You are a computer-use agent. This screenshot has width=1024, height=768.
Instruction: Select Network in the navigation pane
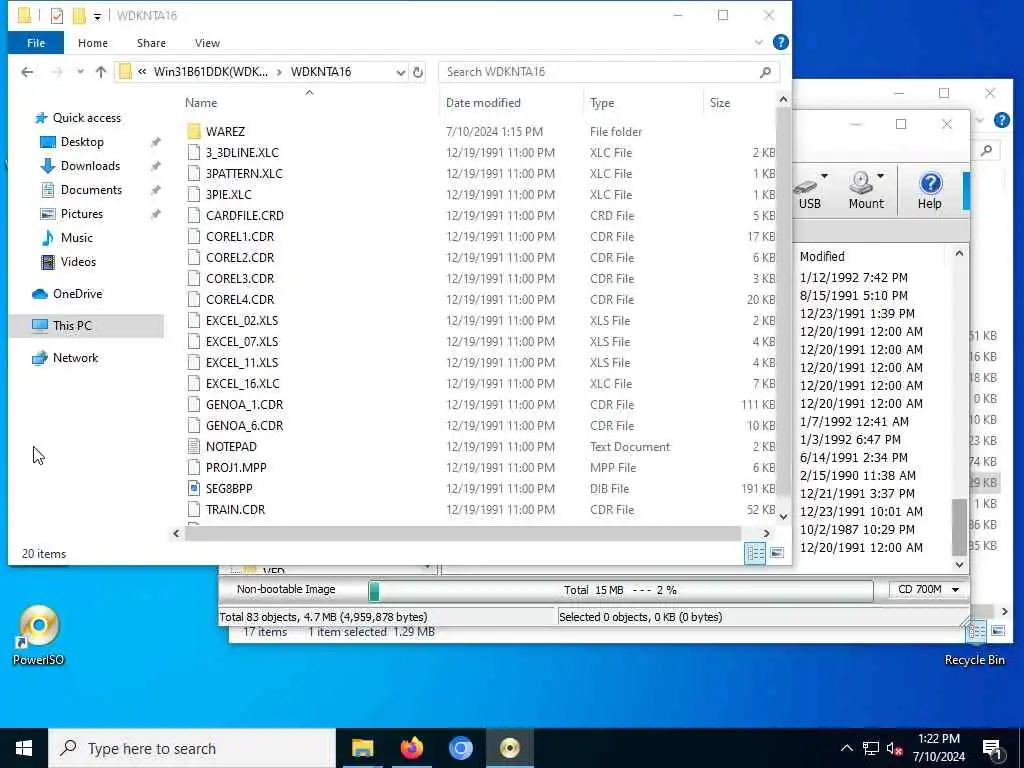point(75,358)
